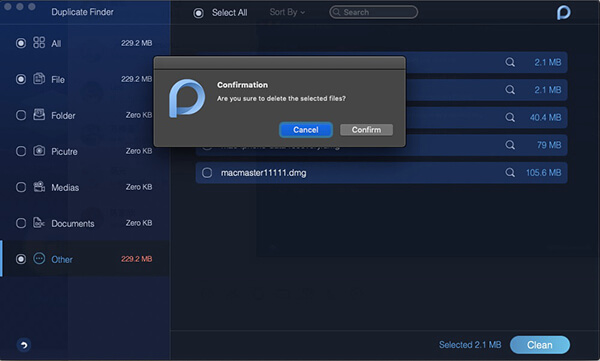Image resolution: width=600 pixels, height=361 pixels.
Task: Click the Cancel button in dialog
Action: (x=306, y=130)
